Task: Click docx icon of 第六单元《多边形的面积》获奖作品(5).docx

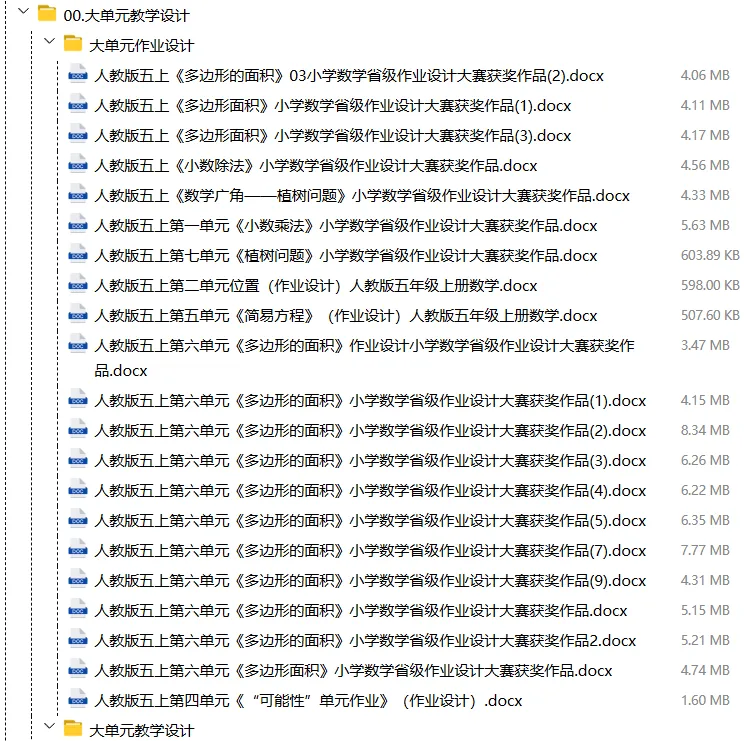Action: pos(78,519)
